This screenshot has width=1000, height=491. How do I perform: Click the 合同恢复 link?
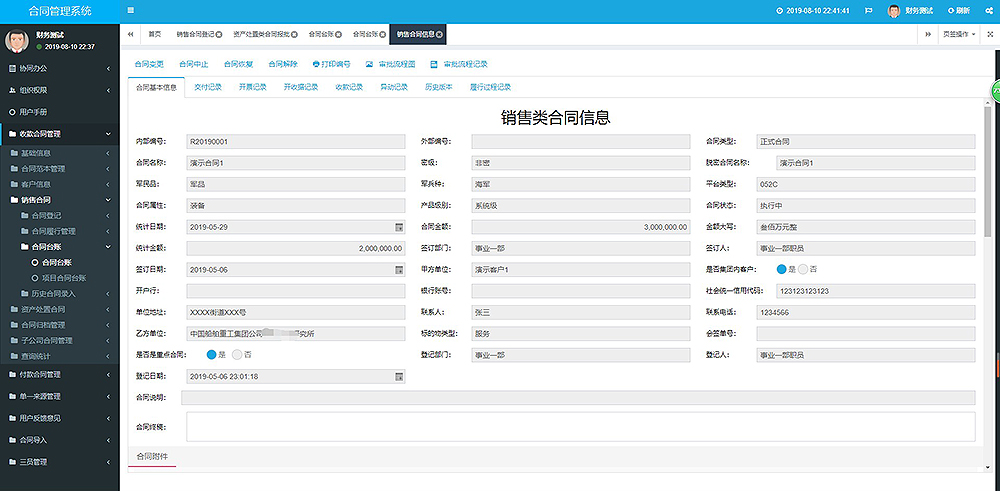[x=239, y=64]
